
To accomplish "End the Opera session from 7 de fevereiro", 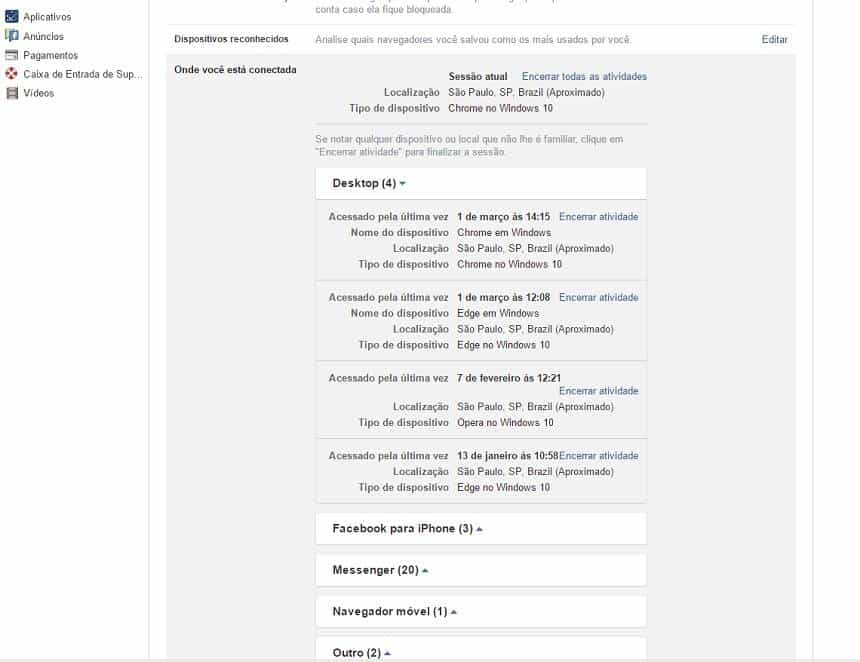I will click(x=598, y=391).
